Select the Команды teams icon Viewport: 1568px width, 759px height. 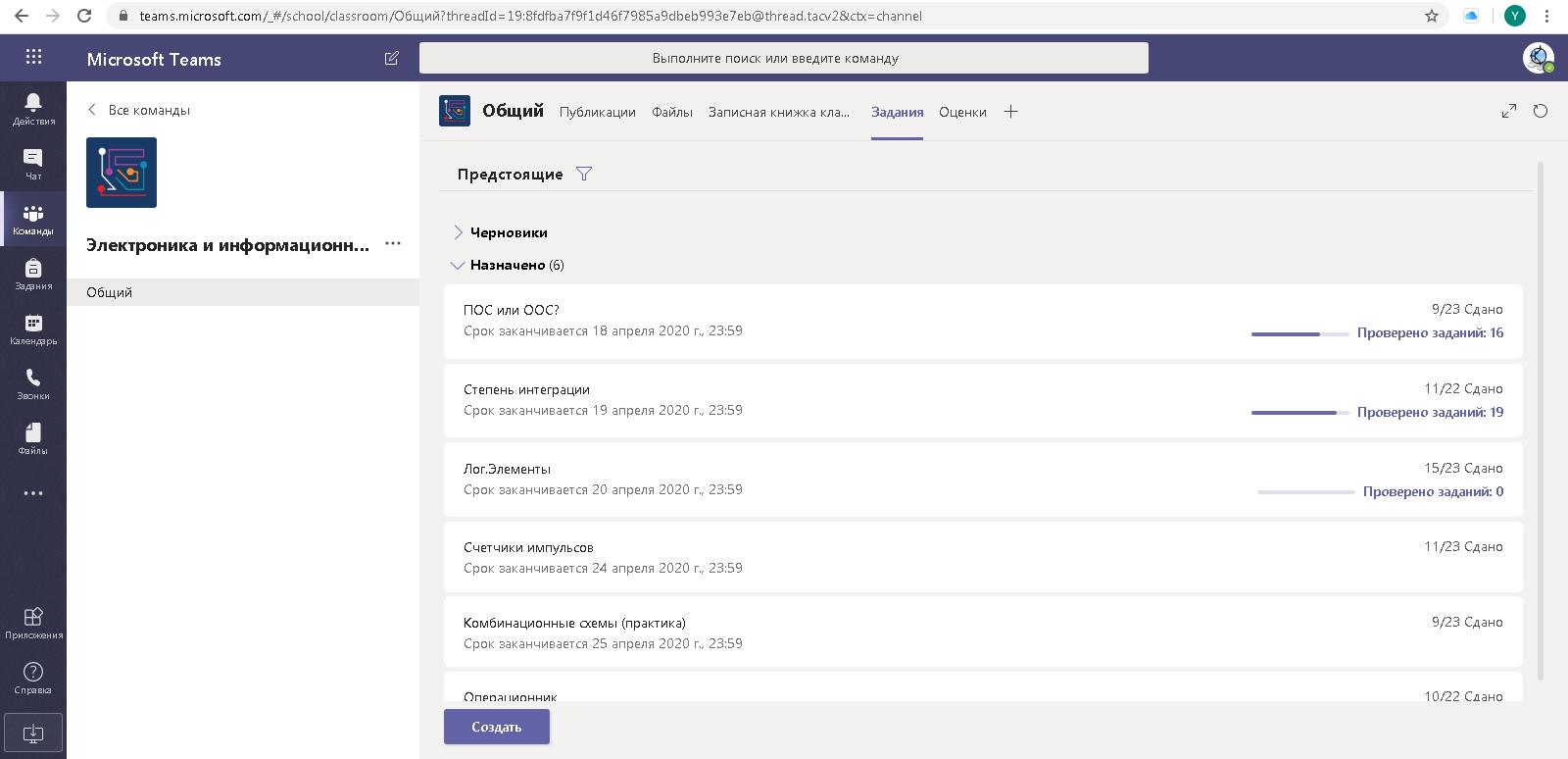pos(33,218)
